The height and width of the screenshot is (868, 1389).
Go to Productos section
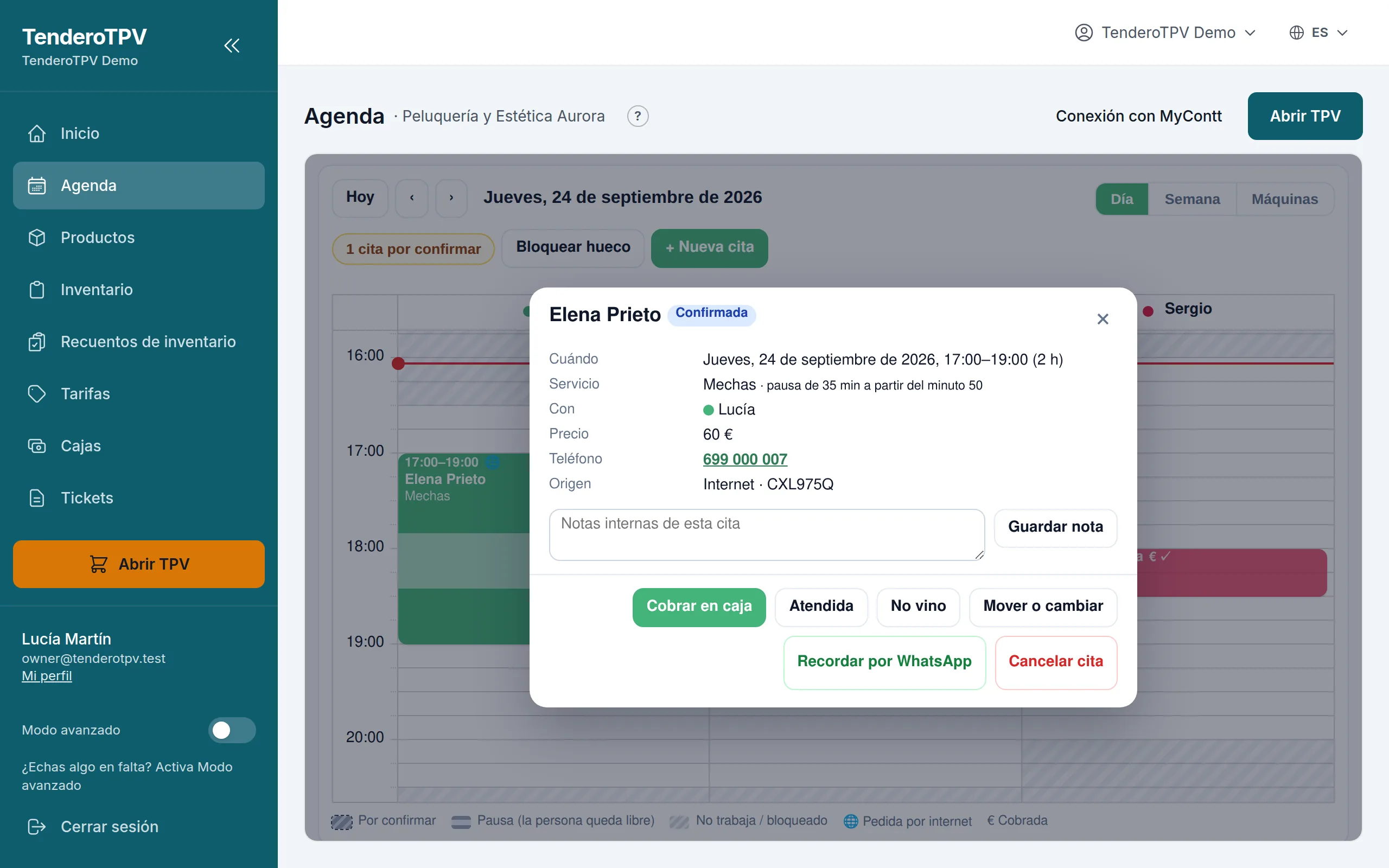click(138, 237)
